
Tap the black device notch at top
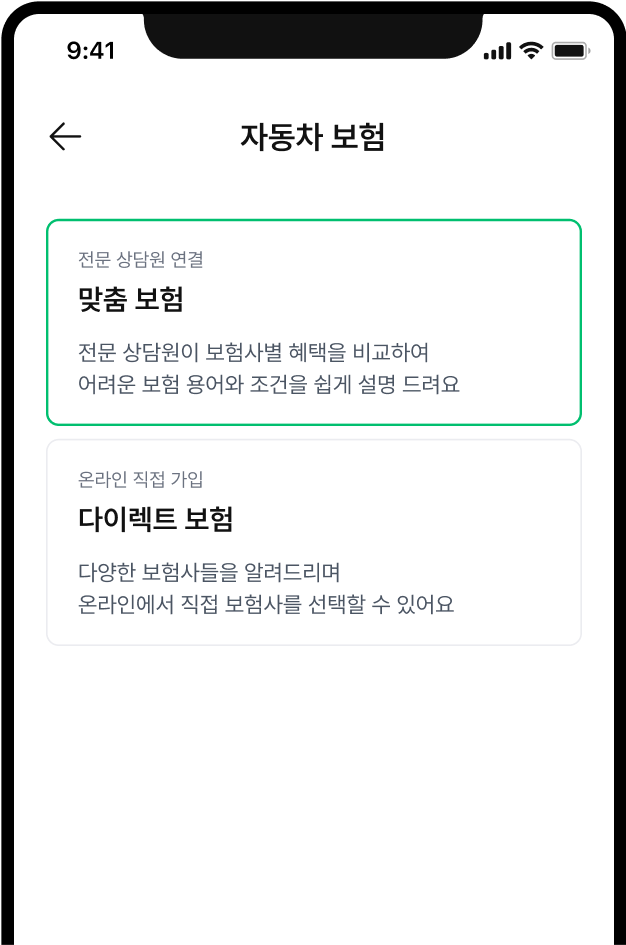click(x=313, y=30)
